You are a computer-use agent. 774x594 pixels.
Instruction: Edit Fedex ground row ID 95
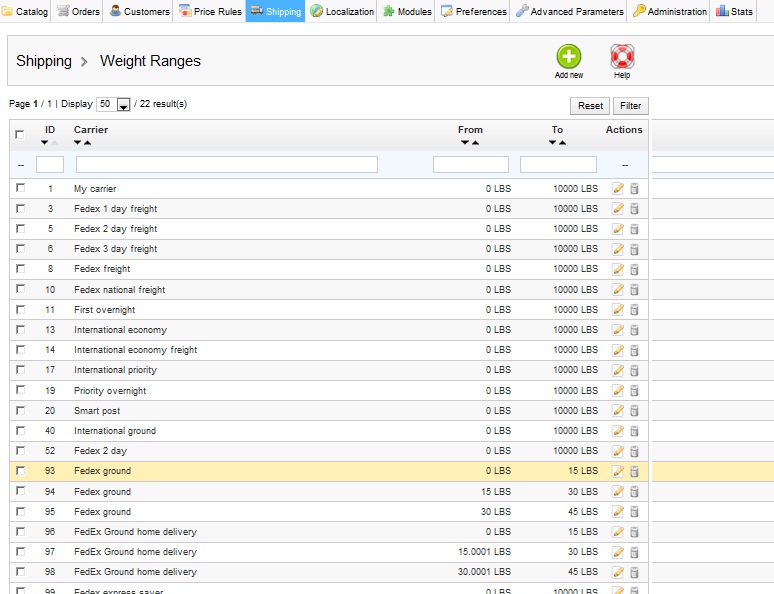tap(618, 512)
